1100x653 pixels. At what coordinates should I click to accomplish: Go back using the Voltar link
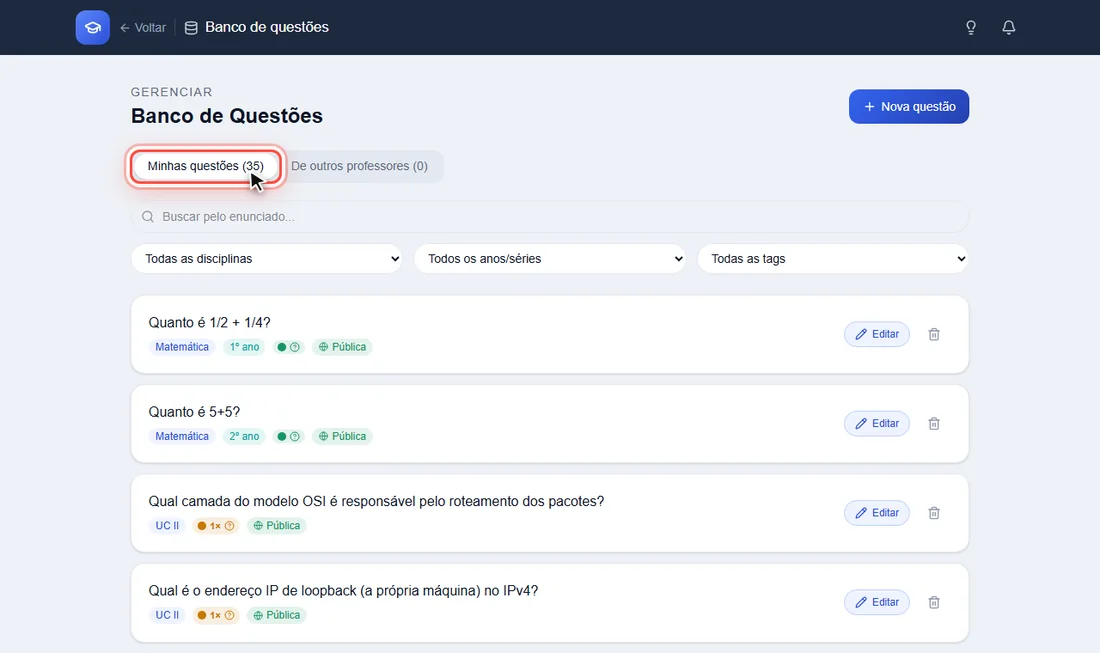[143, 27]
